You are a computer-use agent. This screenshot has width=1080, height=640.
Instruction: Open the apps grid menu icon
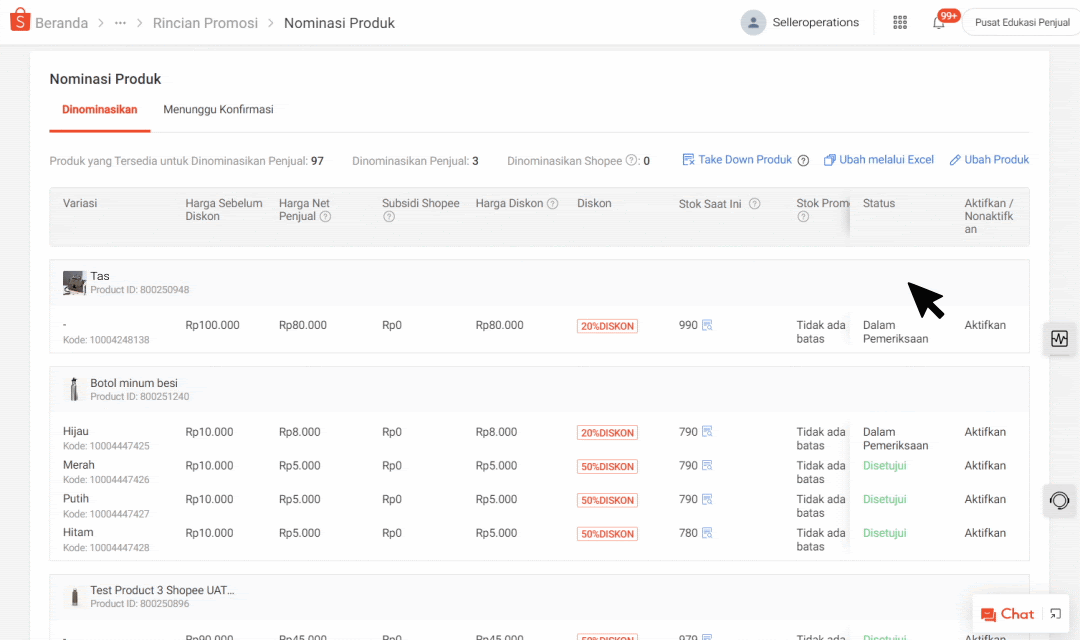pyautogui.click(x=899, y=22)
